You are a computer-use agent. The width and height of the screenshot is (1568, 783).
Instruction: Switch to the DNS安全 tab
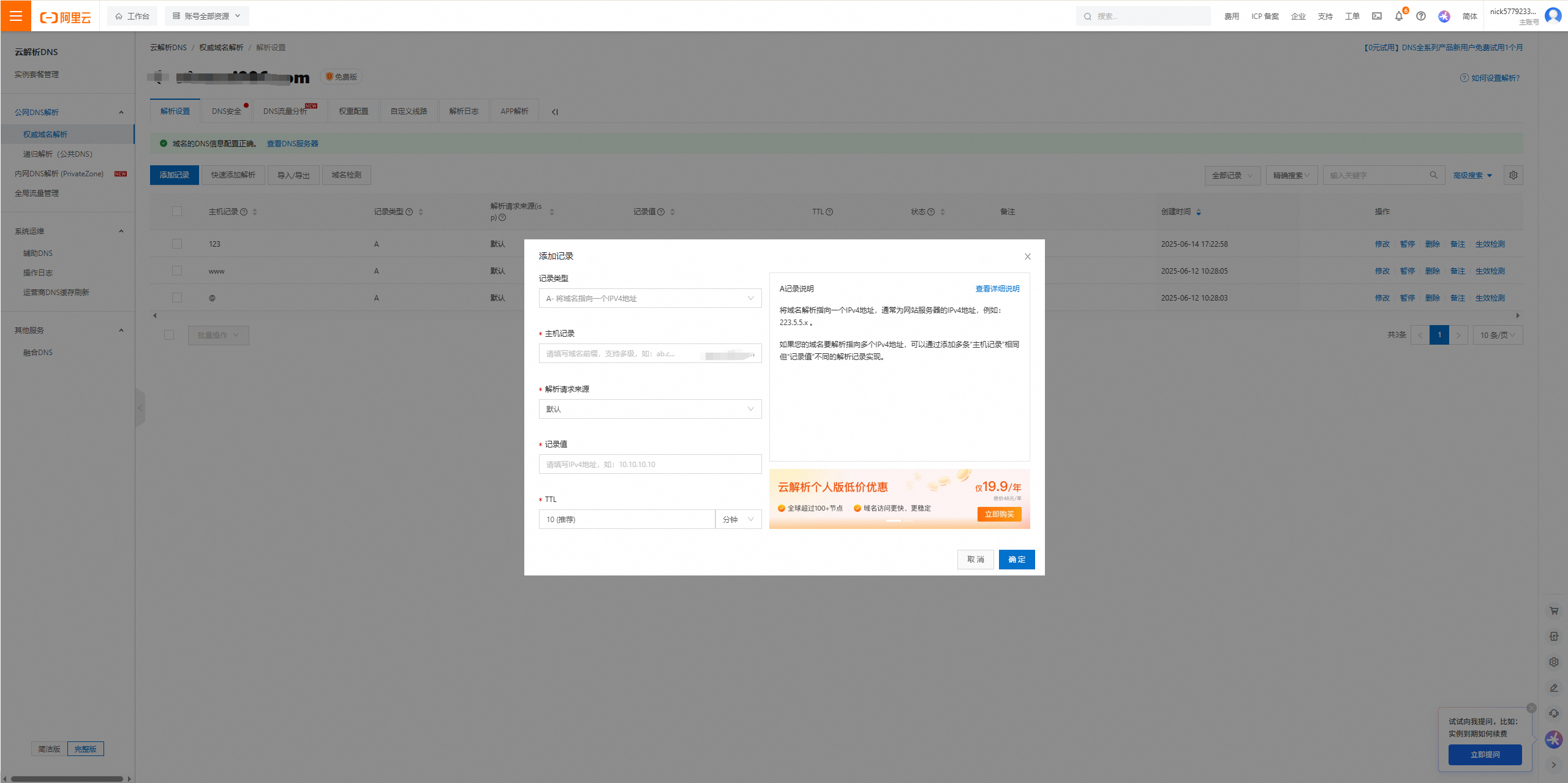tap(225, 111)
